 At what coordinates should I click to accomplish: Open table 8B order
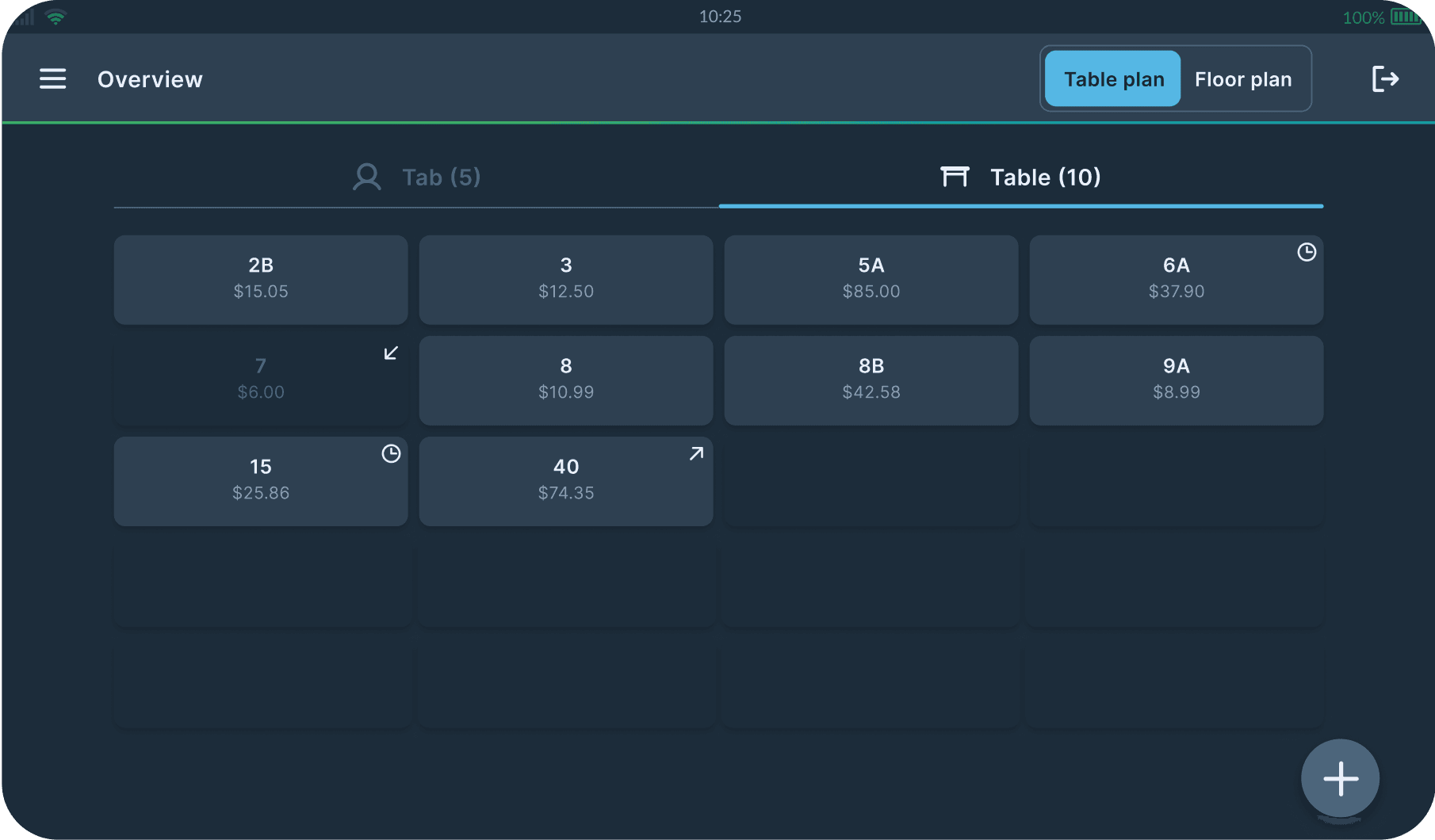click(x=871, y=380)
